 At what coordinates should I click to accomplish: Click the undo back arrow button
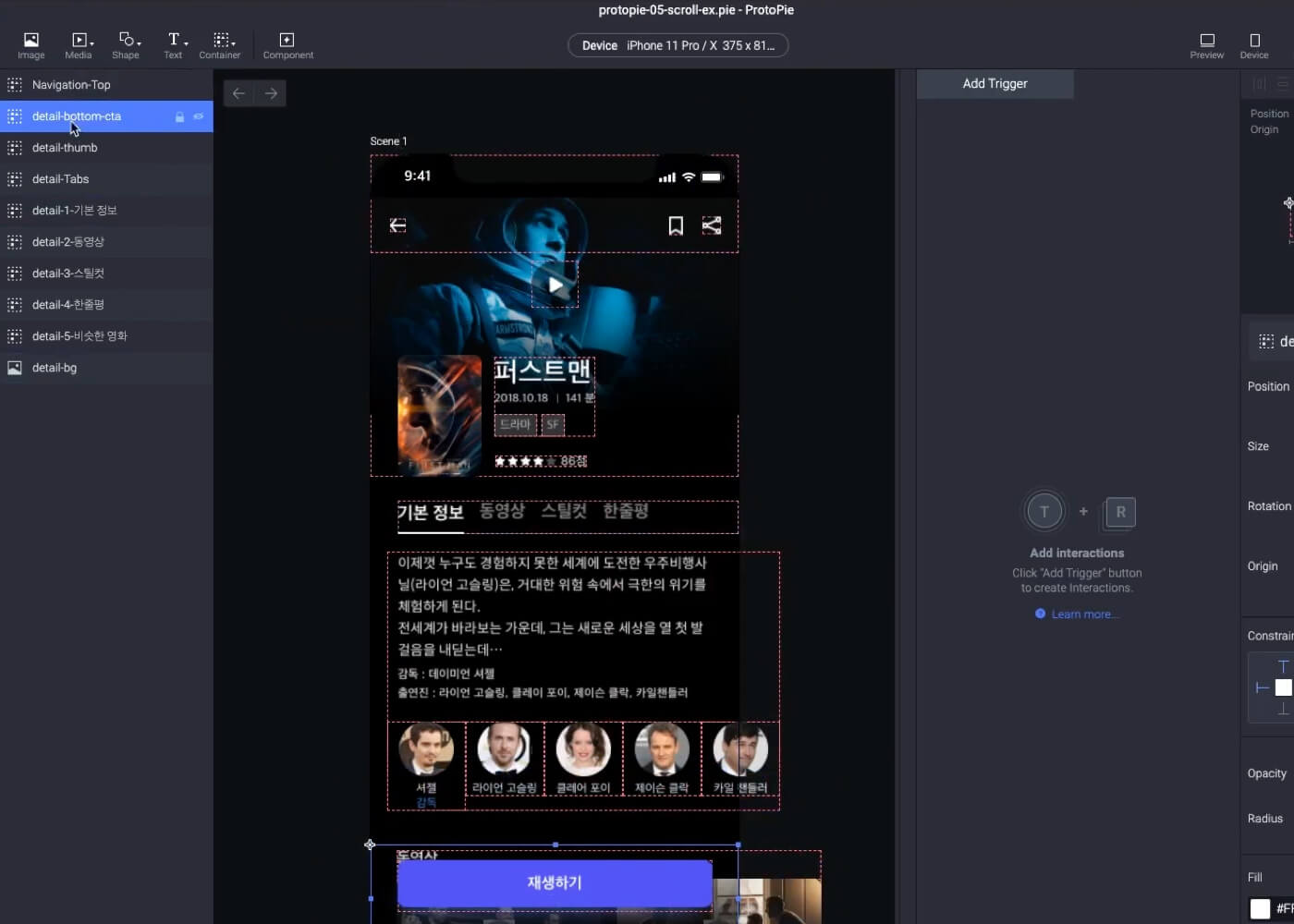[238, 93]
